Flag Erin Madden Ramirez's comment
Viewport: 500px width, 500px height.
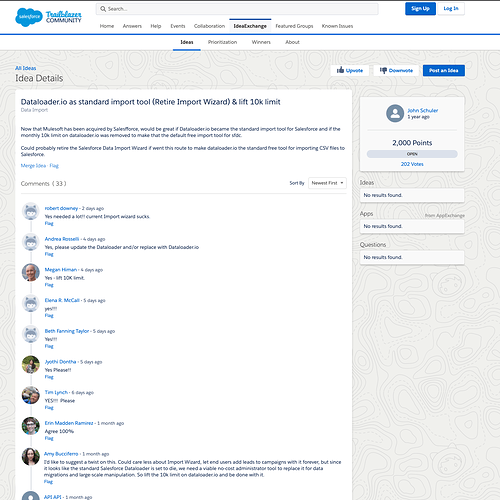(49, 438)
